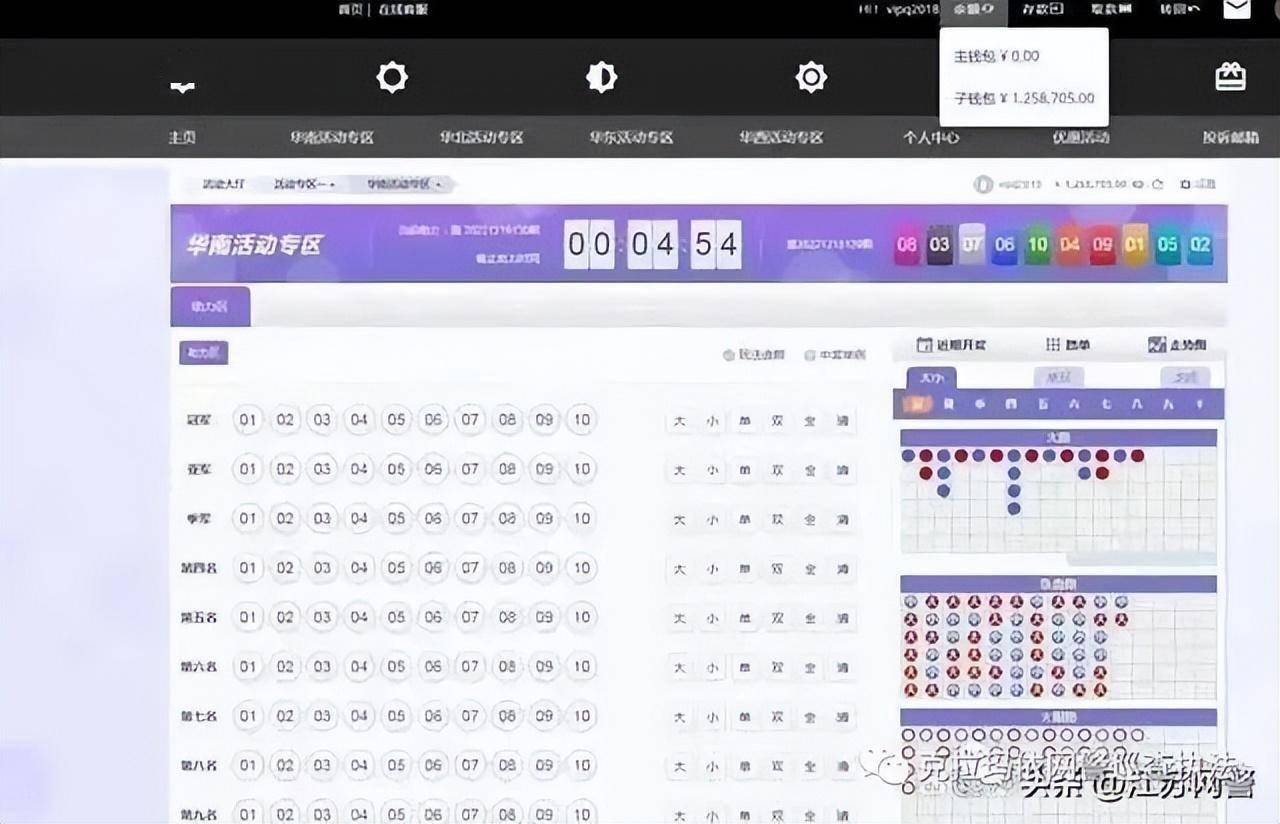Toggle 单 for the 亚军 row
Image resolution: width=1280 pixels, height=824 pixels.
point(744,470)
